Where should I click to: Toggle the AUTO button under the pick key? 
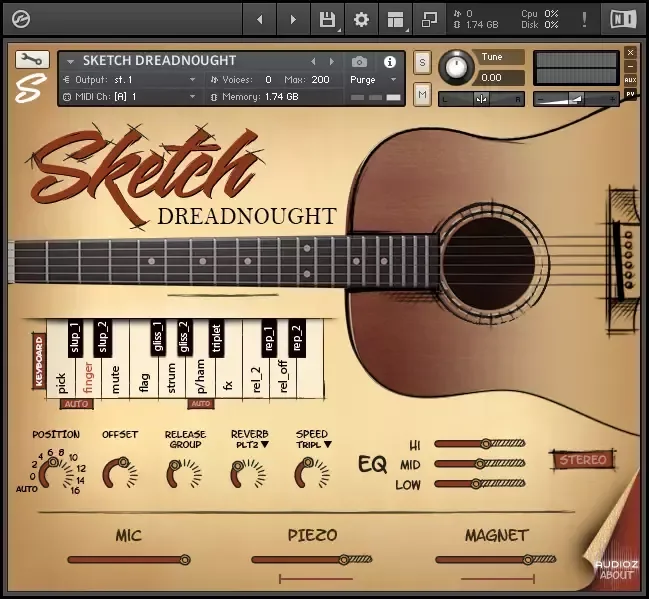(x=77, y=404)
